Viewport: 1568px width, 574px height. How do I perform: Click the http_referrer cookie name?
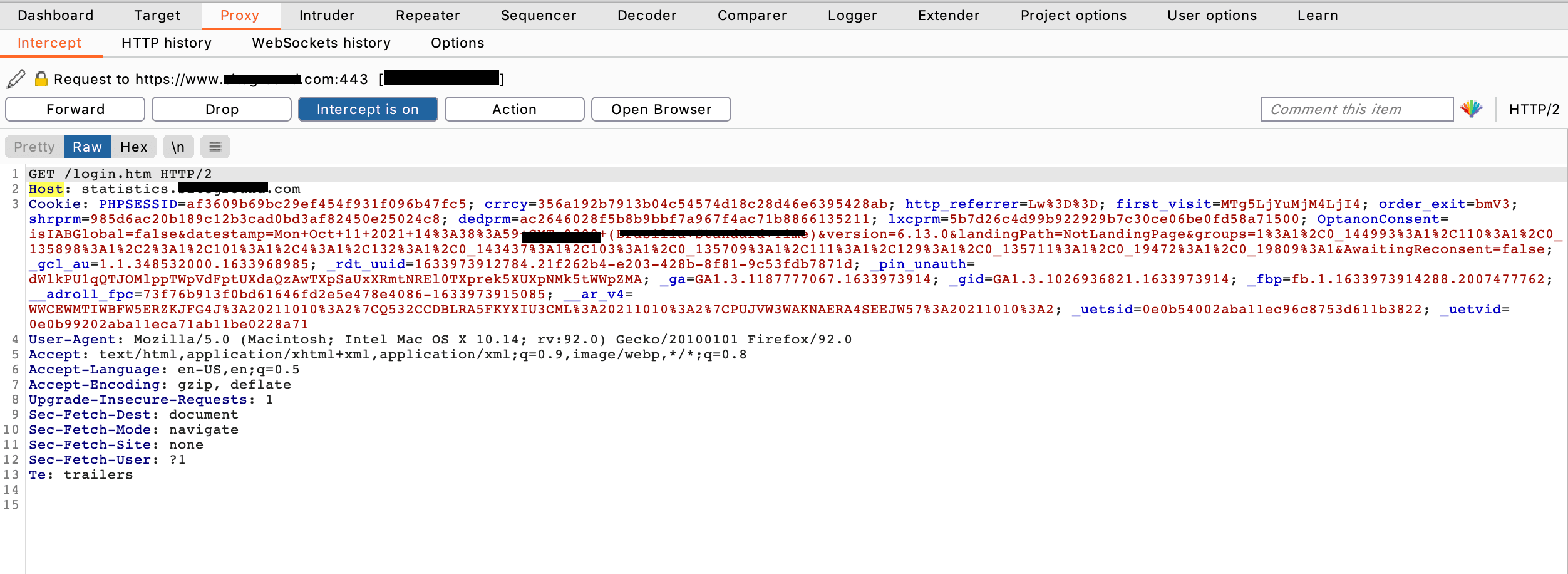[962, 204]
